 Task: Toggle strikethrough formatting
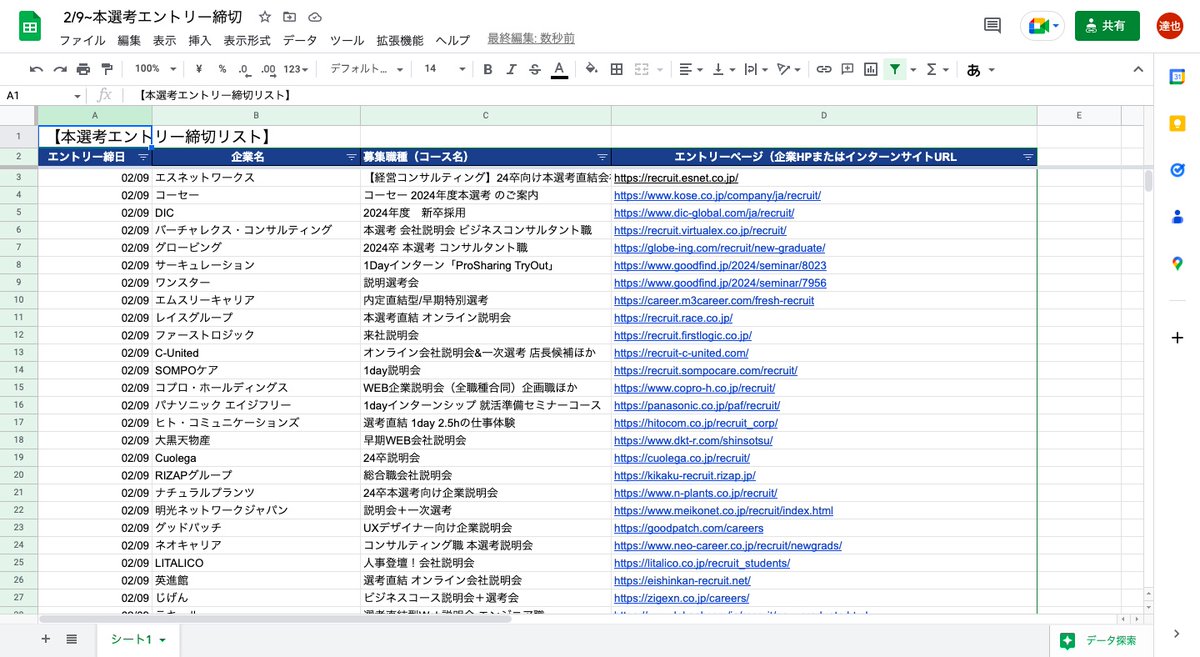click(x=535, y=69)
